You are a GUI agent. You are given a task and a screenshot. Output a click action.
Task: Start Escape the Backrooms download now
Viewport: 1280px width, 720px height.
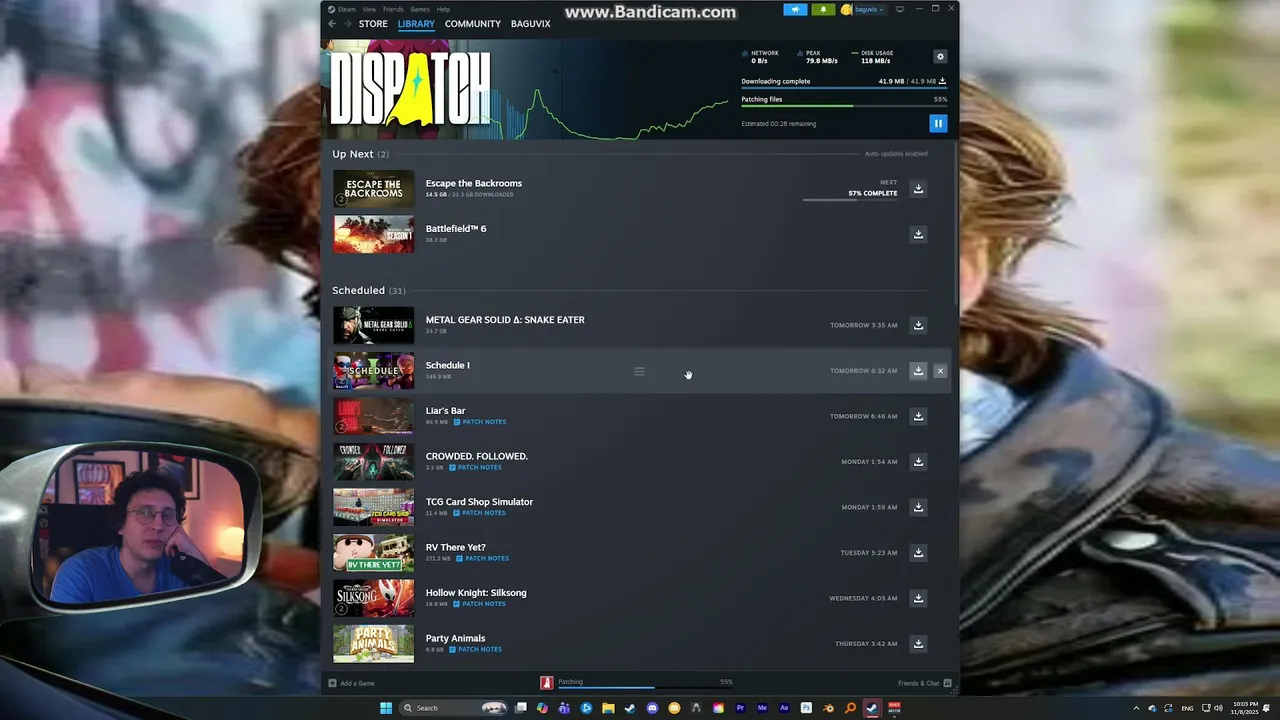(918, 189)
